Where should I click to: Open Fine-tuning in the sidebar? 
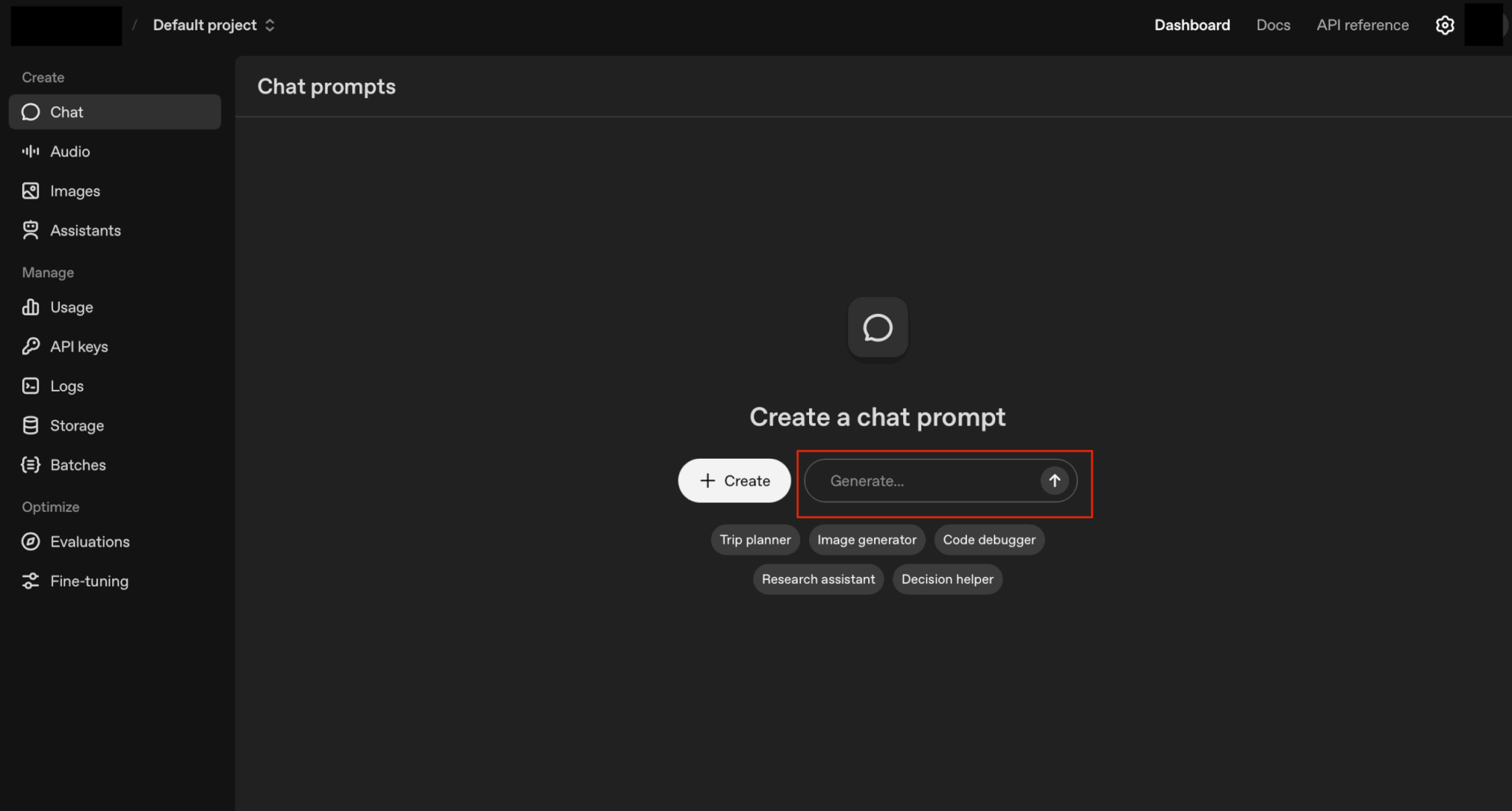pyautogui.click(x=89, y=581)
